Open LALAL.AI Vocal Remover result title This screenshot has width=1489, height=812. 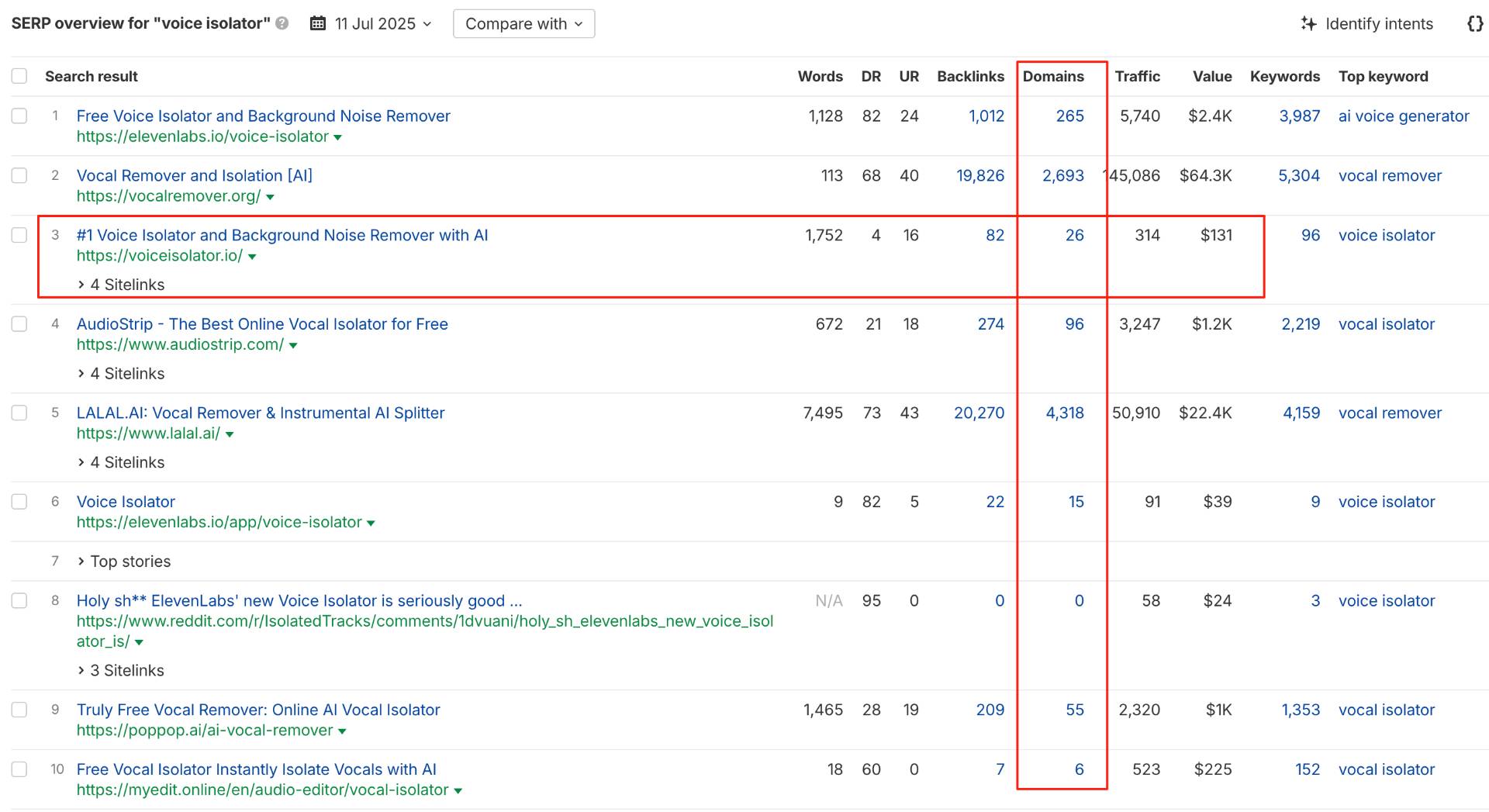(x=261, y=413)
